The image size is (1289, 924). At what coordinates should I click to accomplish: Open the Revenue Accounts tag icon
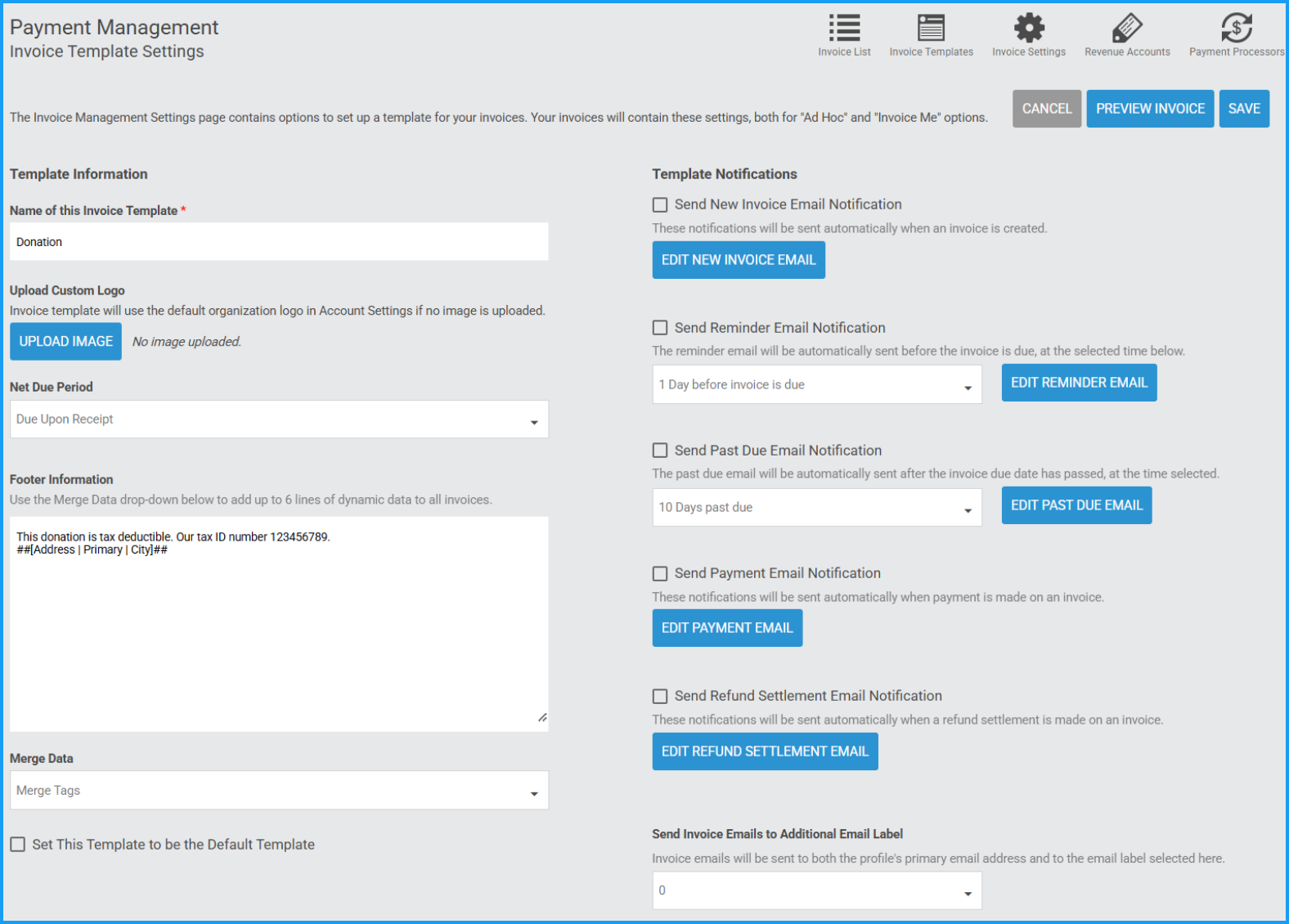(x=1127, y=29)
